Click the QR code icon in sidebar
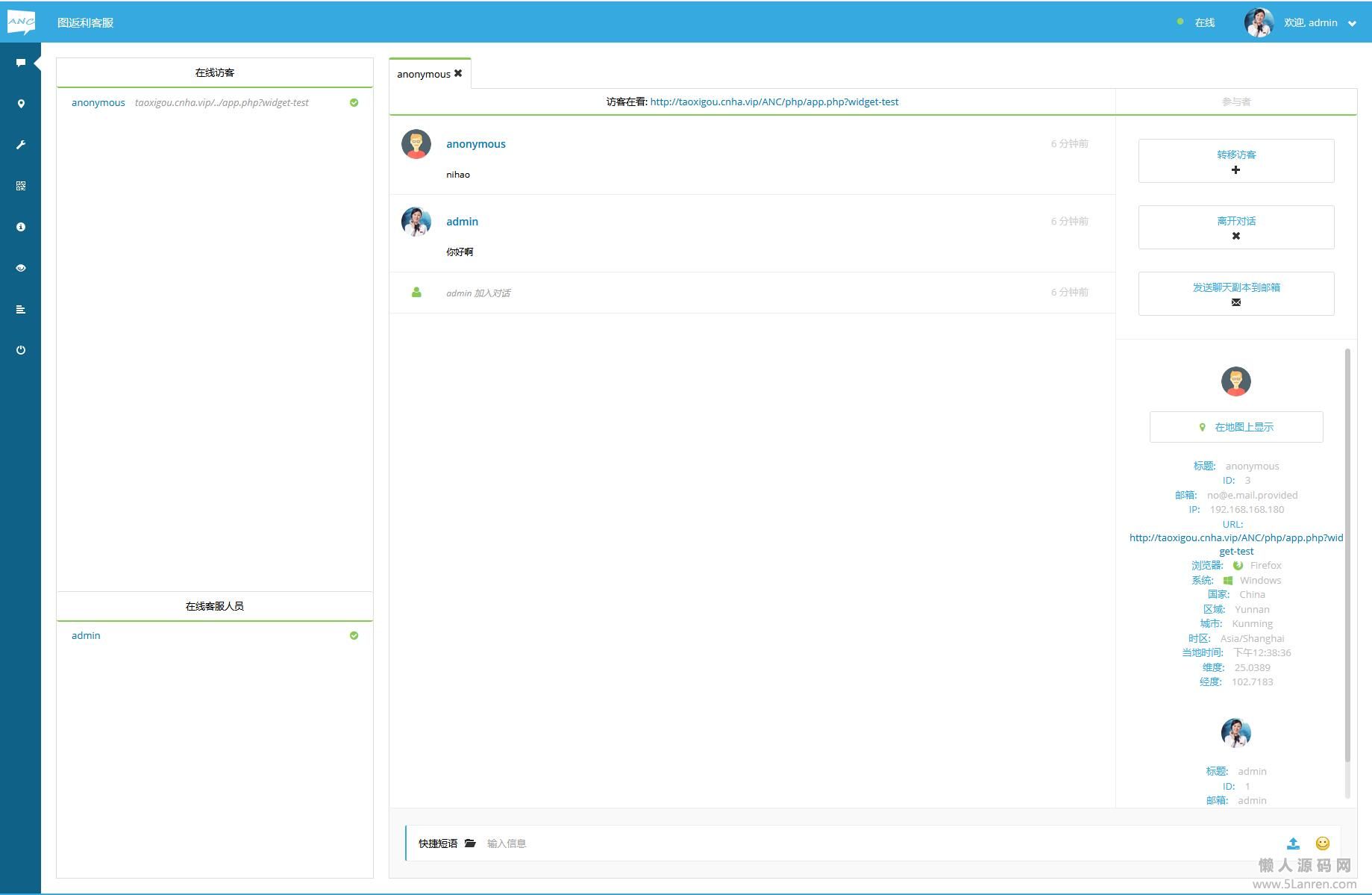The width and height of the screenshot is (1372, 895). 21,186
